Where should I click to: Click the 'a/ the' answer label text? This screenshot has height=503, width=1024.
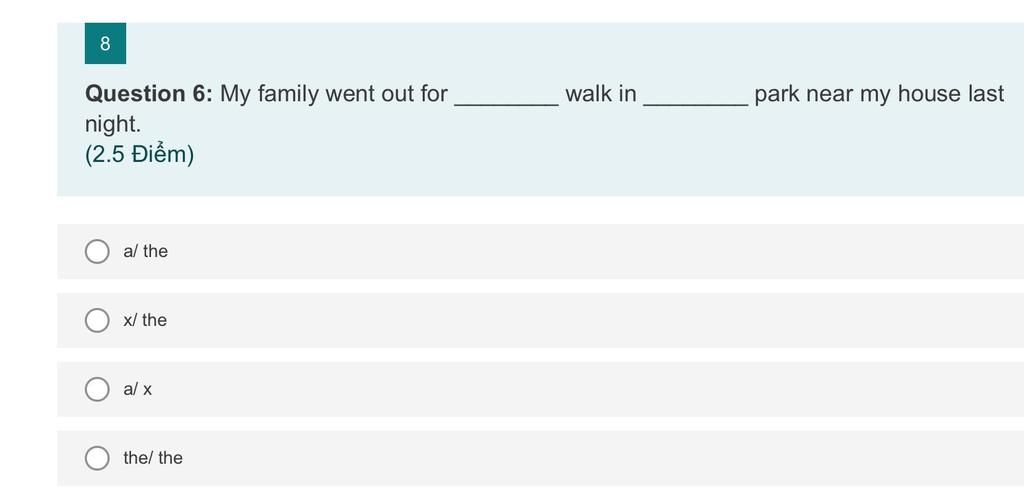(x=146, y=251)
